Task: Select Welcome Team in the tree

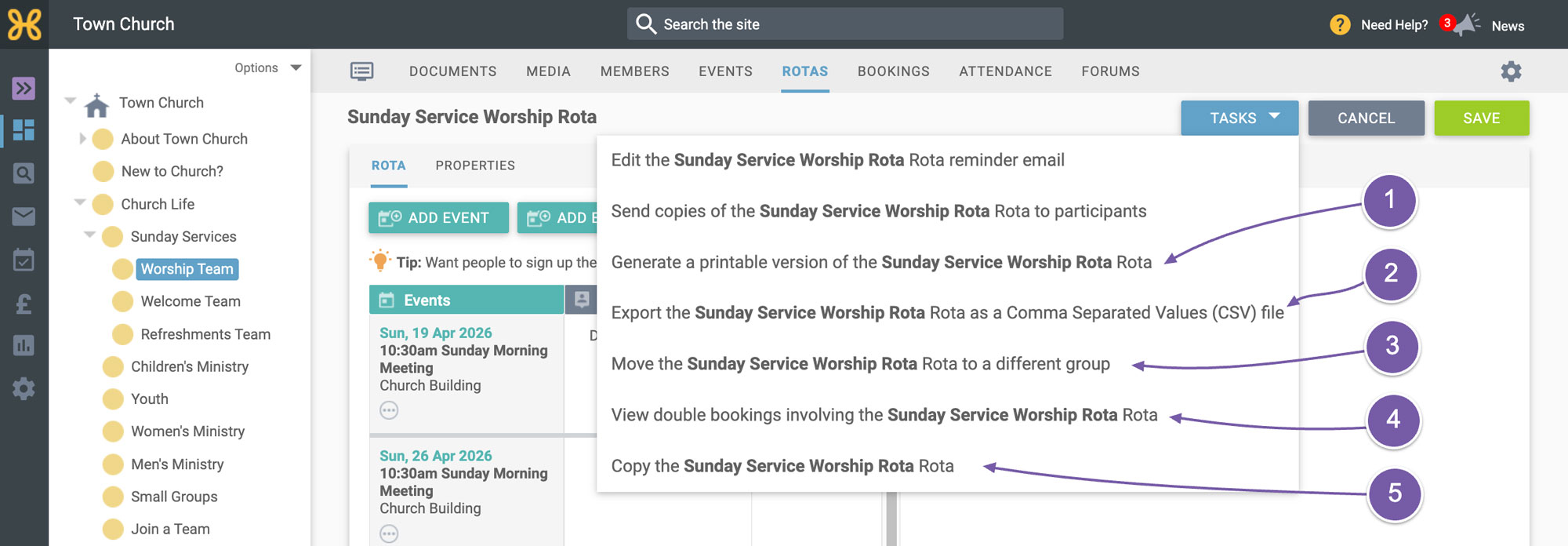Action: (191, 301)
